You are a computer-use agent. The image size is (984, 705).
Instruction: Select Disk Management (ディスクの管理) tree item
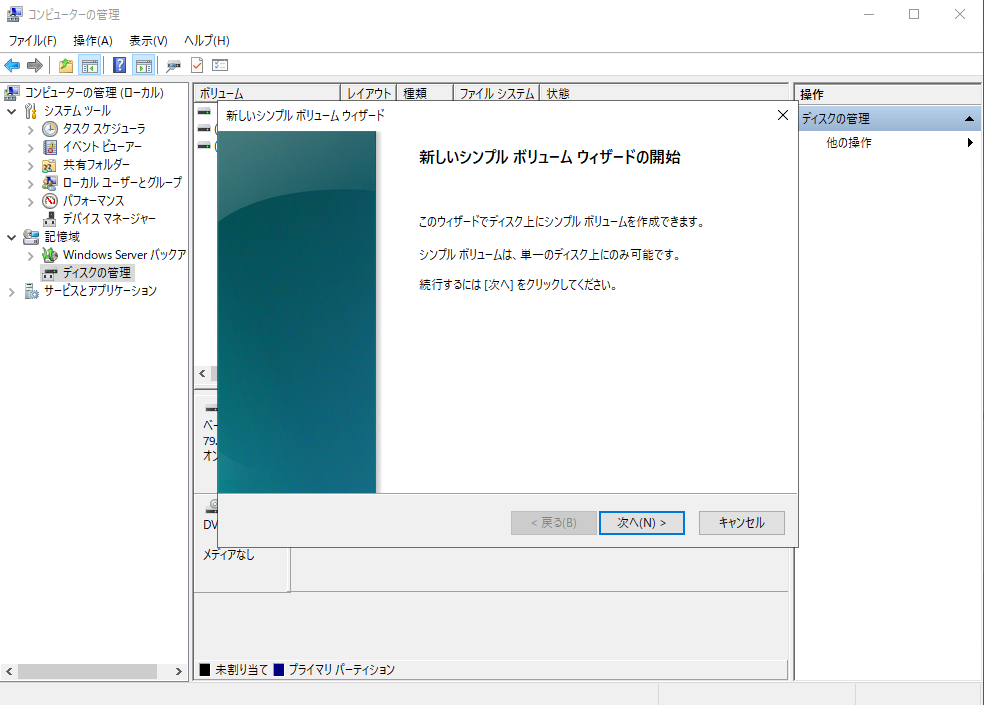(x=96, y=272)
